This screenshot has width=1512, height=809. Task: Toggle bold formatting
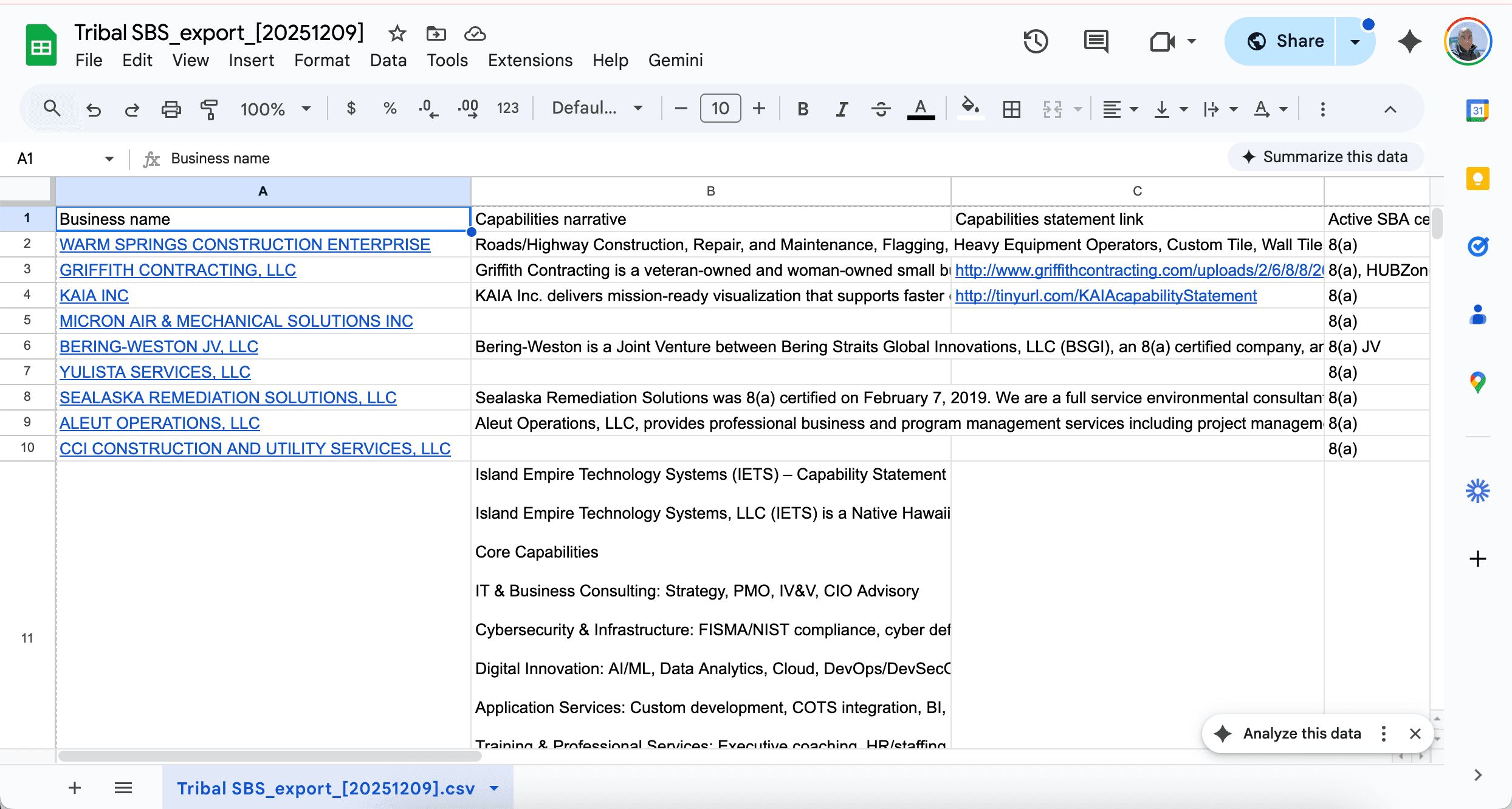coord(803,109)
